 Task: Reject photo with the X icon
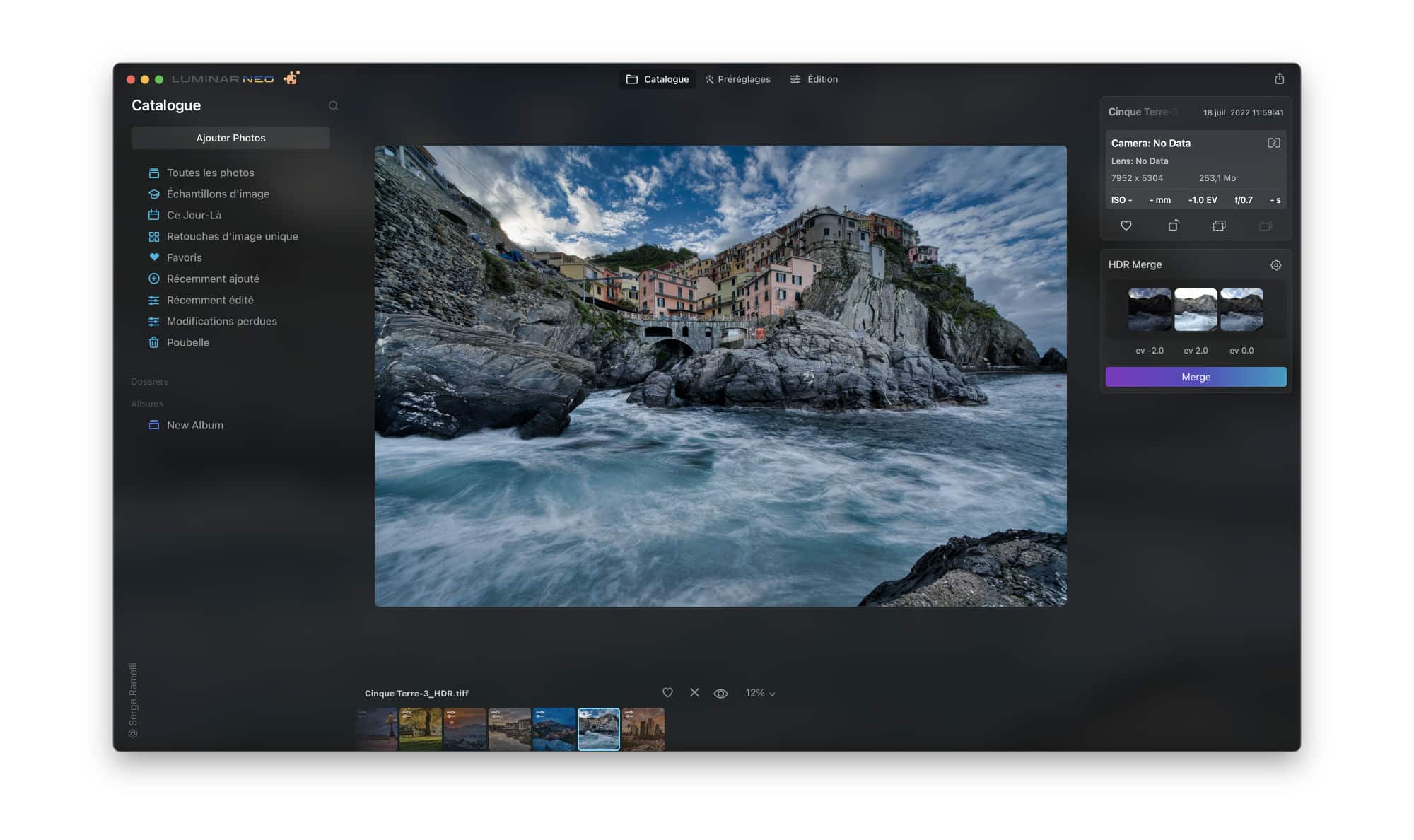point(694,693)
